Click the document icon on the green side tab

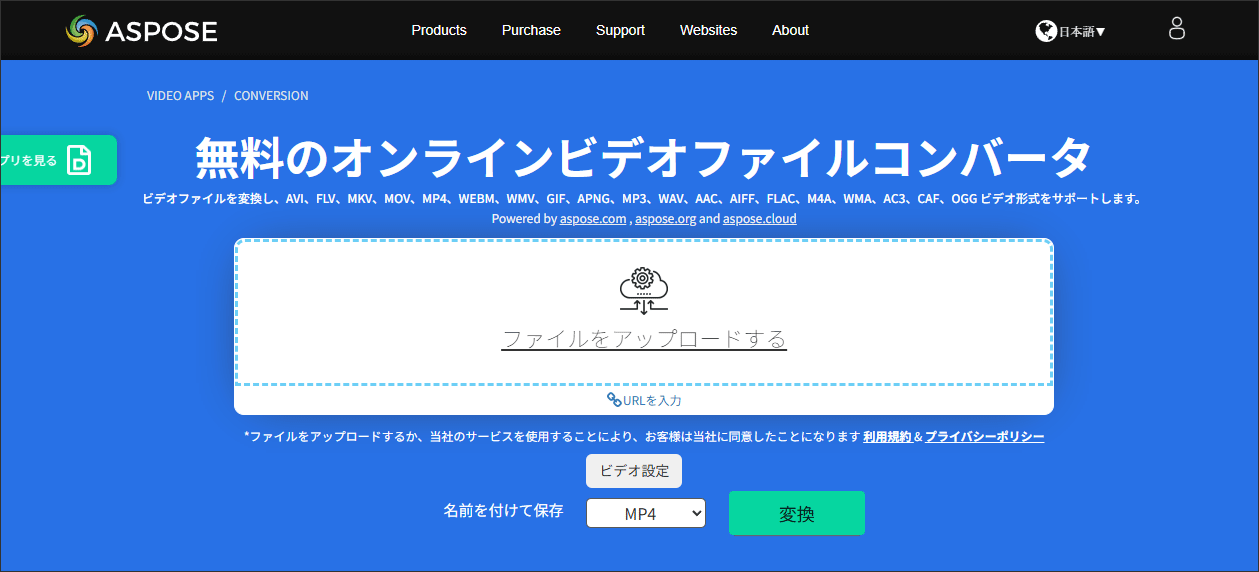click(x=79, y=160)
